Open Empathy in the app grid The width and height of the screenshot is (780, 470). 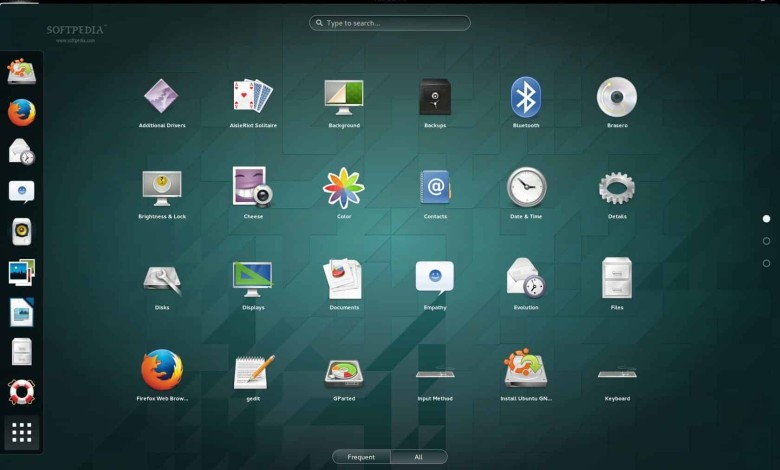[435, 278]
